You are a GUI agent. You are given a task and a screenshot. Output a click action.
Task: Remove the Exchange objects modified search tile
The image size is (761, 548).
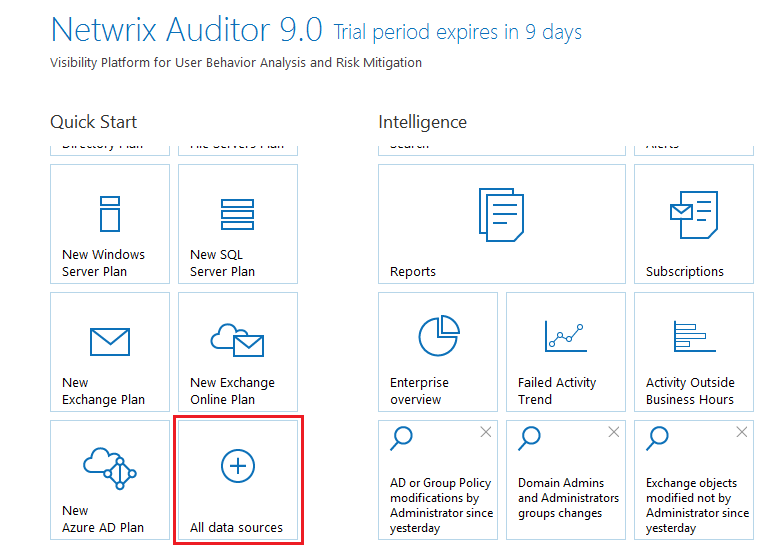click(x=742, y=432)
